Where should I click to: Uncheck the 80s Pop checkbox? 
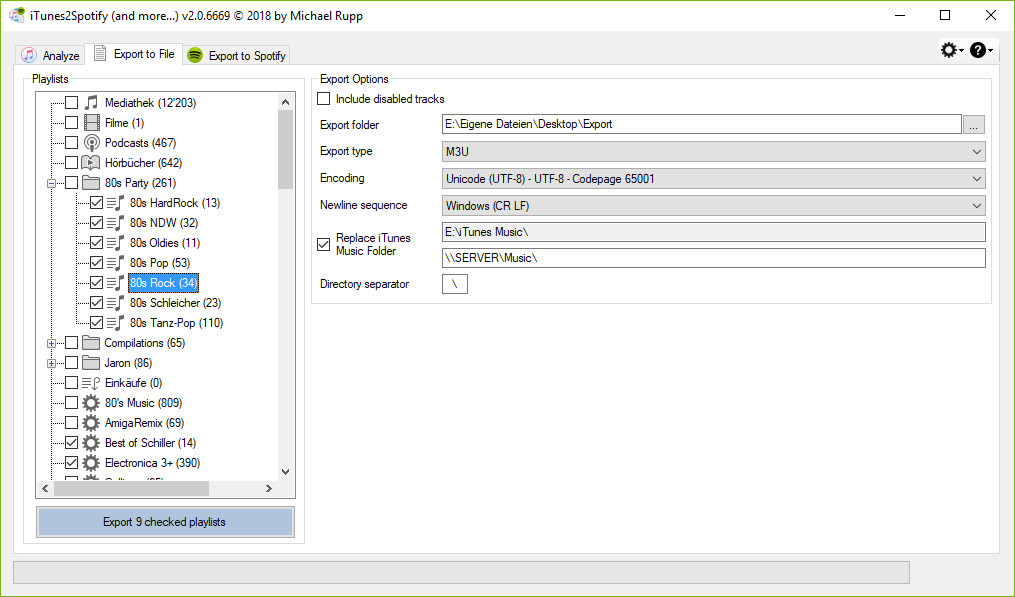coord(96,263)
